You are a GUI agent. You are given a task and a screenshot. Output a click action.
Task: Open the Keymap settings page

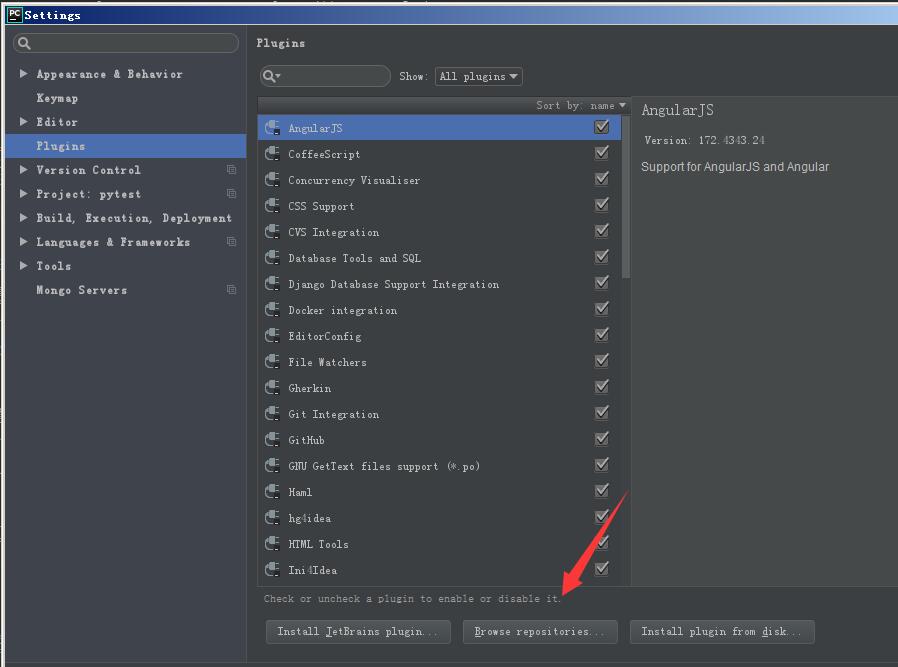point(57,98)
